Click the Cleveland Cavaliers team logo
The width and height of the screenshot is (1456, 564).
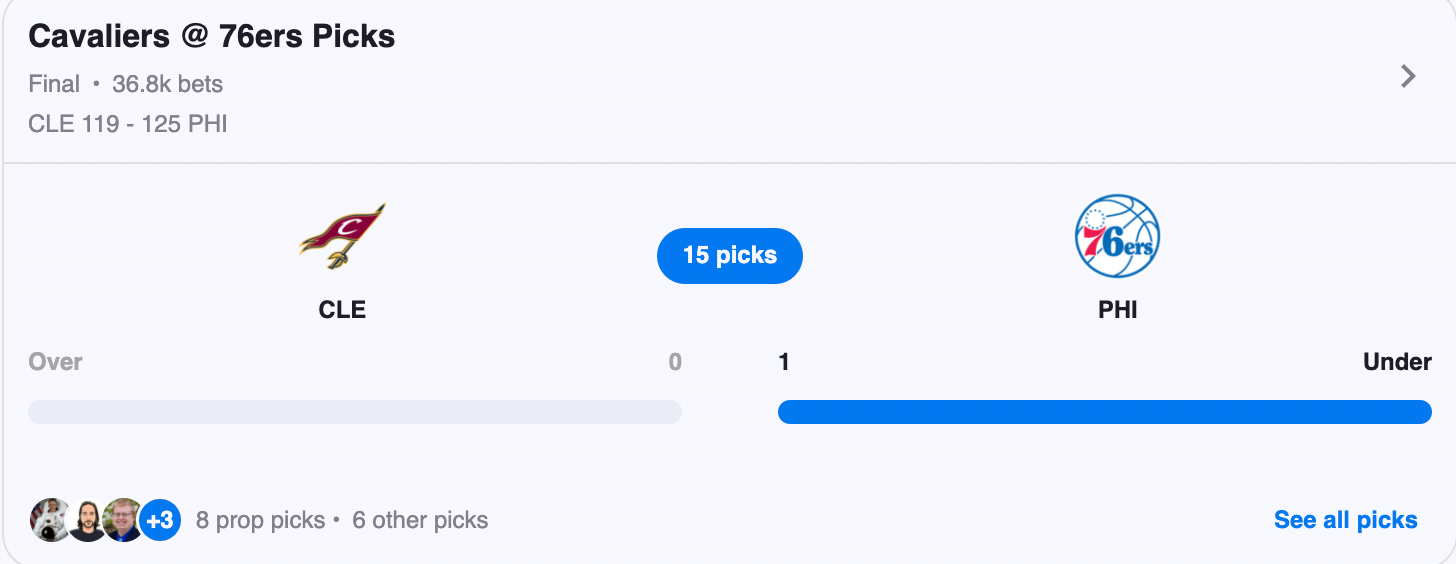click(x=342, y=236)
